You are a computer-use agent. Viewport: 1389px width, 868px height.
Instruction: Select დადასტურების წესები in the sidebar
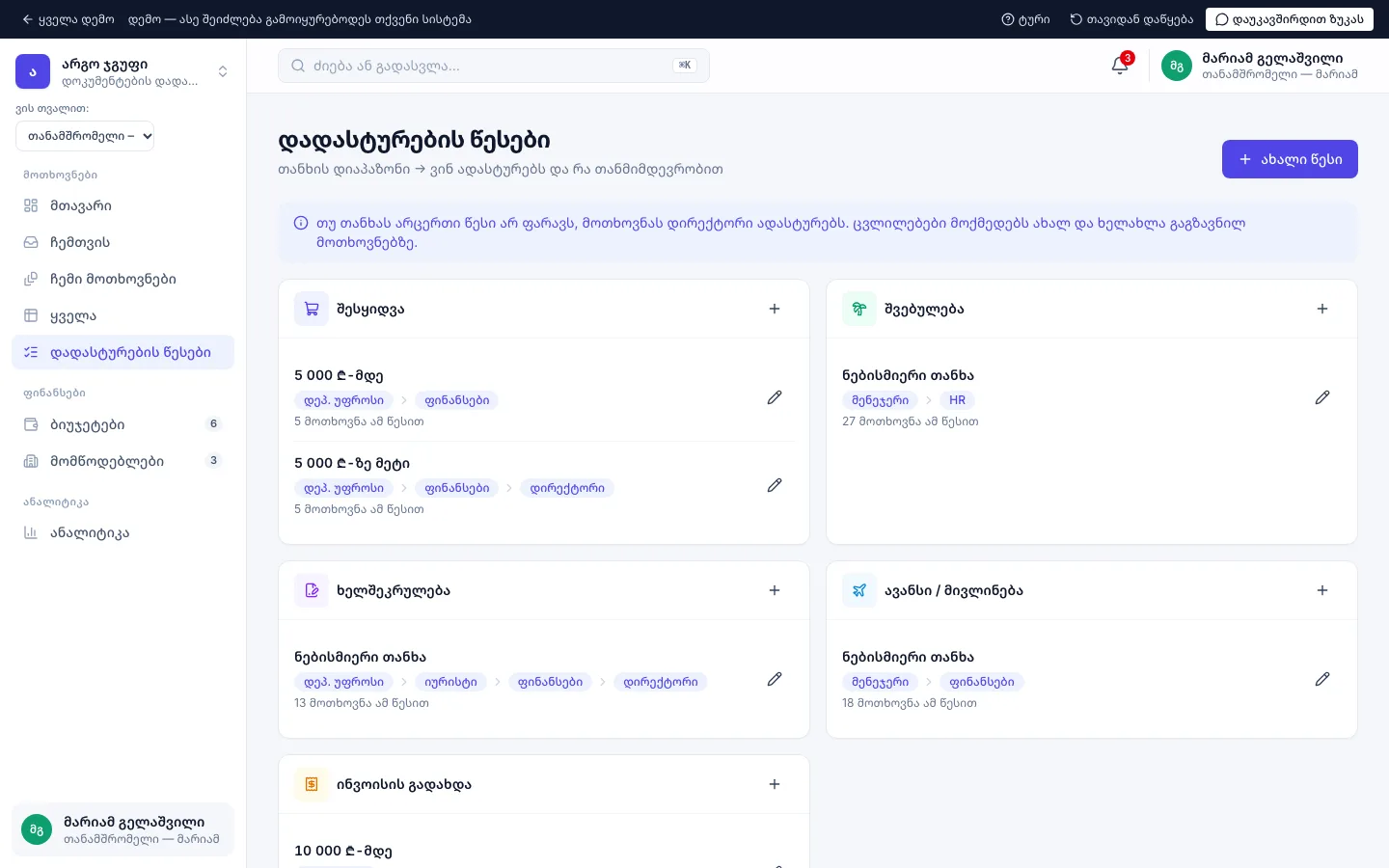(123, 352)
